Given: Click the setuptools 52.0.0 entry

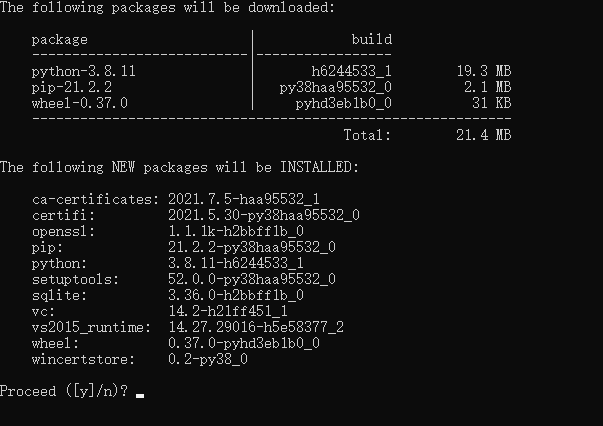Looking at the screenshot, I should point(184,279).
